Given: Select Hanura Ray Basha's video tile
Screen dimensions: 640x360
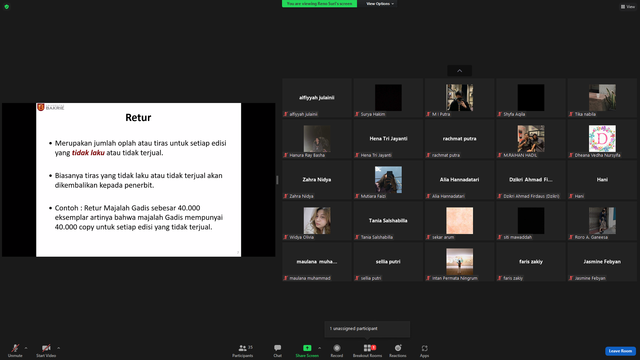Looking at the screenshot, I should [317, 139].
